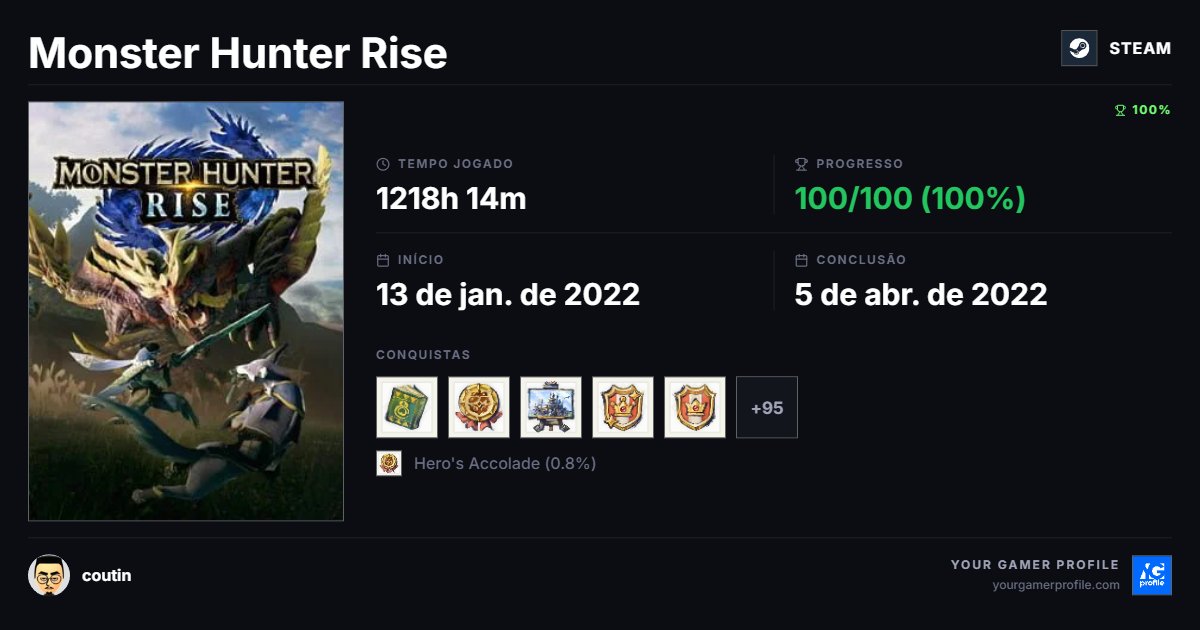Screen dimensions: 1200x630
Task: Click the small Hero's Accolade icon
Action: coord(389,463)
